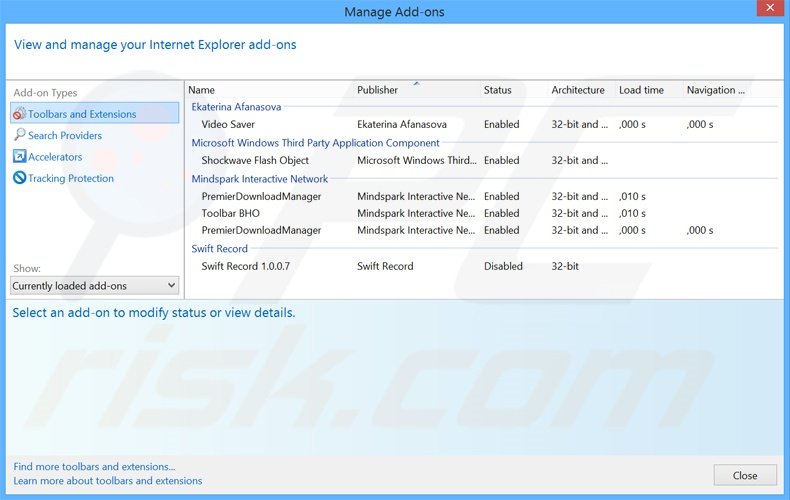Open the Accelerators add-on type
The width and height of the screenshot is (790, 500).
click(55, 157)
